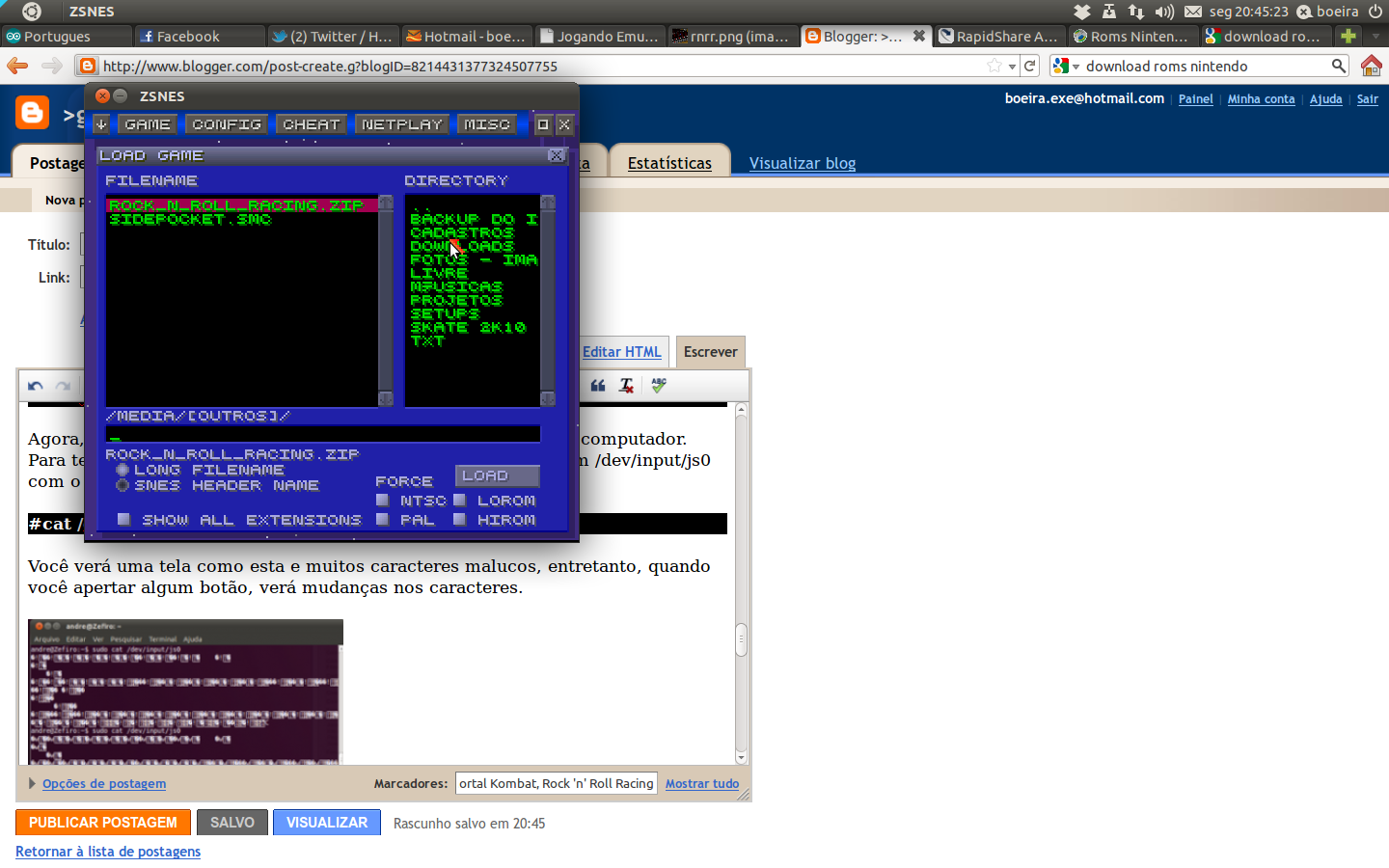Click the bookmark star in URL bar
The image size is (1389, 868).
[994, 66]
